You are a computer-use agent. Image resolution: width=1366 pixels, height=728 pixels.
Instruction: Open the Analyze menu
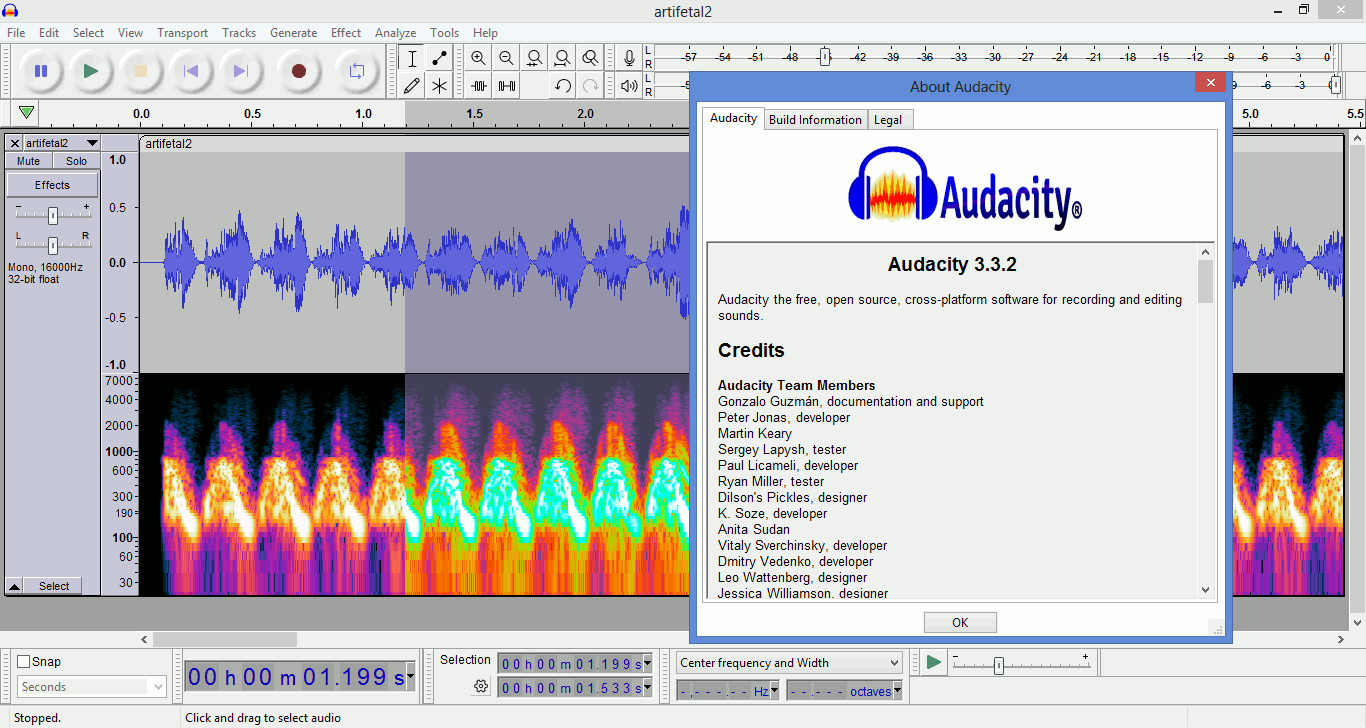pos(396,33)
